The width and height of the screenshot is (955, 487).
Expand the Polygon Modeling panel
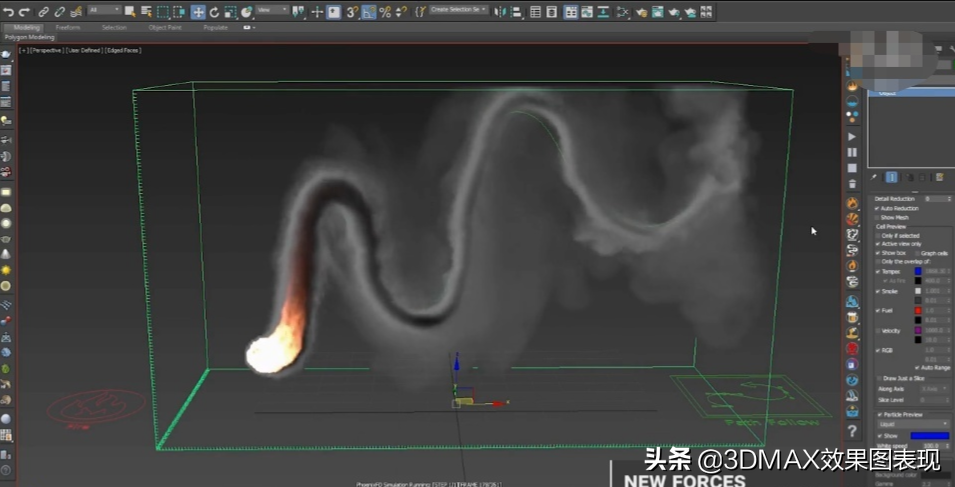pyautogui.click(x=29, y=37)
